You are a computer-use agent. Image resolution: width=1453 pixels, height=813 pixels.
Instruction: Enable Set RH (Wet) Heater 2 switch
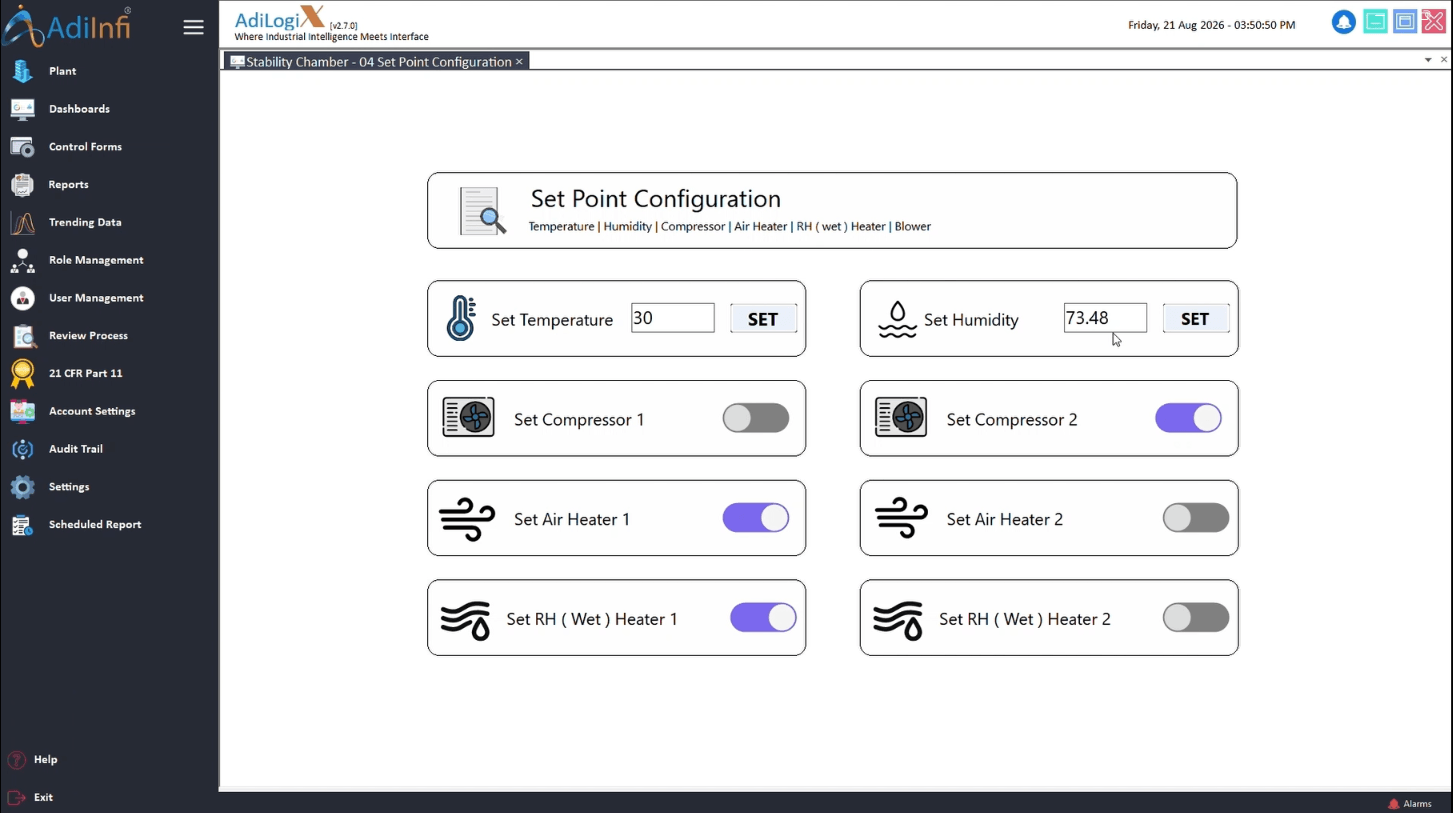(x=1196, y=618)
